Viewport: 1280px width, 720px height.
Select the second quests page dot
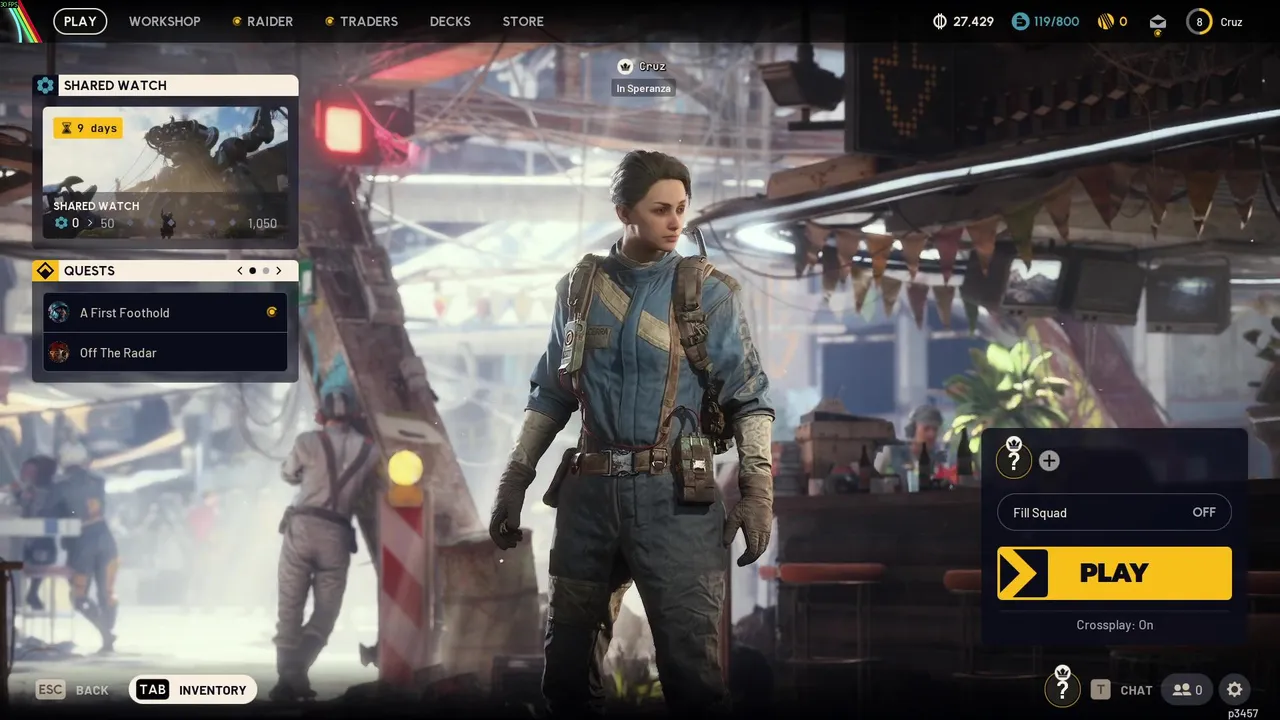(x=266, y=271)
